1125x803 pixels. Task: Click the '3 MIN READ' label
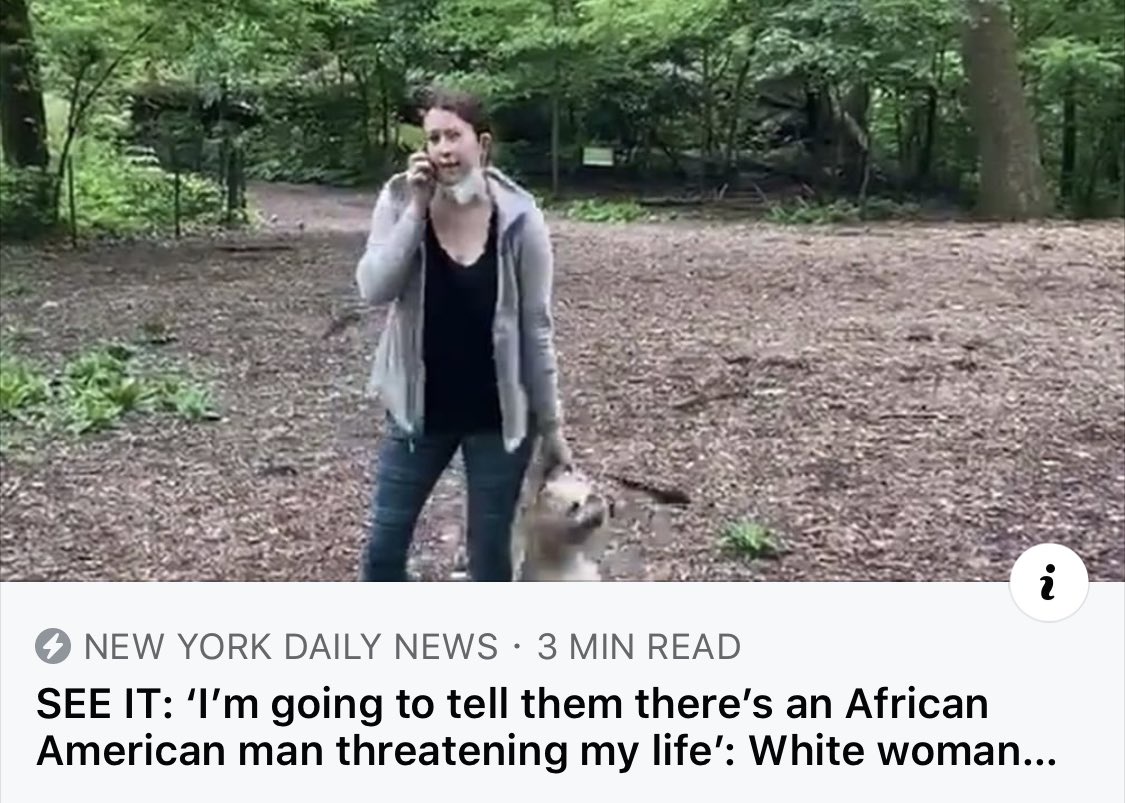coord(639,646)
